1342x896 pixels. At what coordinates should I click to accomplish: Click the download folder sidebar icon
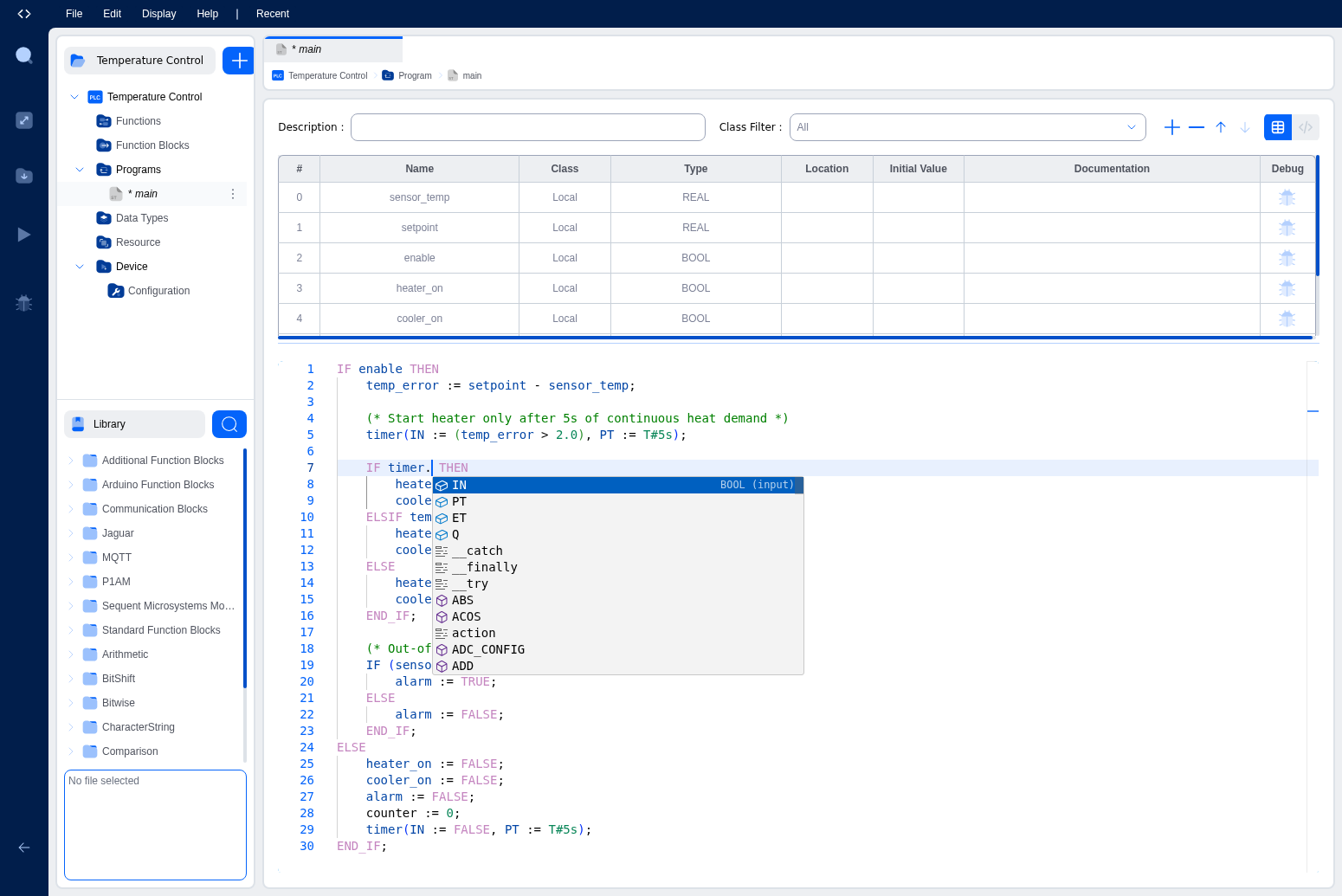[x=24, y=176]
